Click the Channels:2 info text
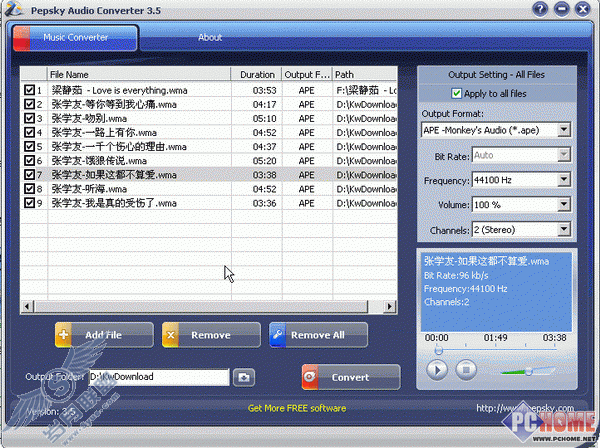The height and width of the screenshot is (448, 600). click(x=447, y=302)
